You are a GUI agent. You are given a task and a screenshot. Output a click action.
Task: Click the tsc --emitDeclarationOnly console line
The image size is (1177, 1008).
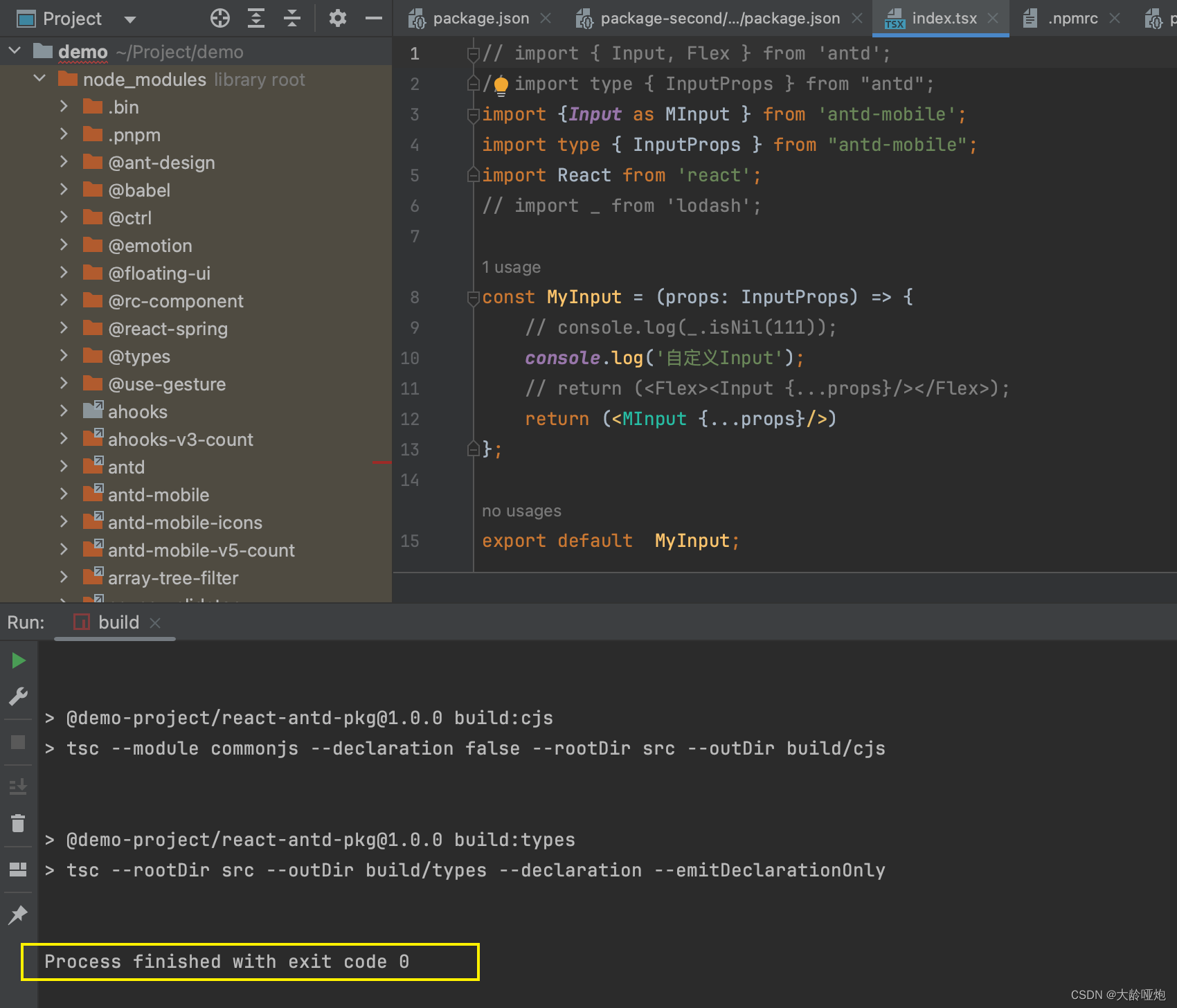465,870
